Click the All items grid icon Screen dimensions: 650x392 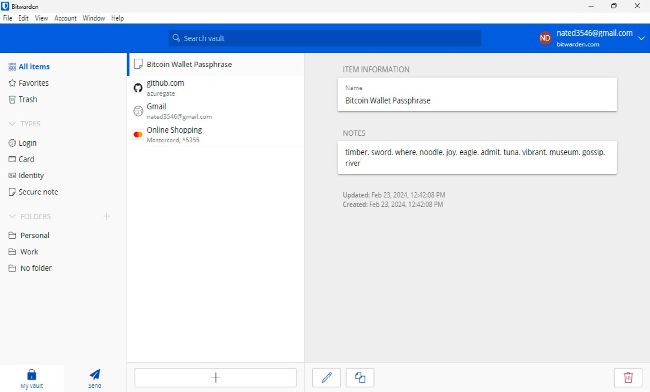[x=12, y=67]
